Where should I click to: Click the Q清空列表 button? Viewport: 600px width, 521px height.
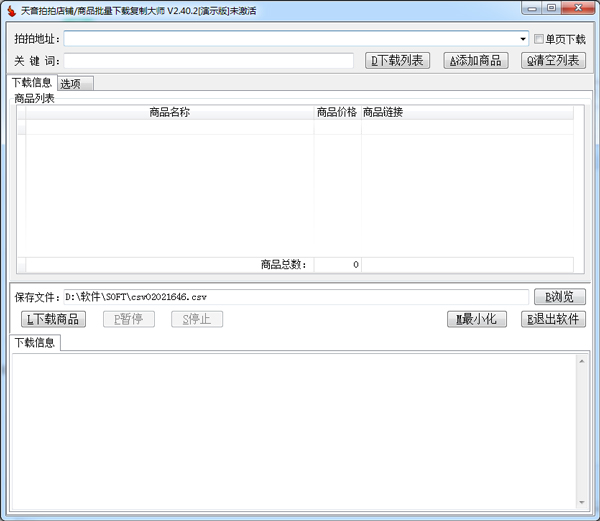[553, 60]
